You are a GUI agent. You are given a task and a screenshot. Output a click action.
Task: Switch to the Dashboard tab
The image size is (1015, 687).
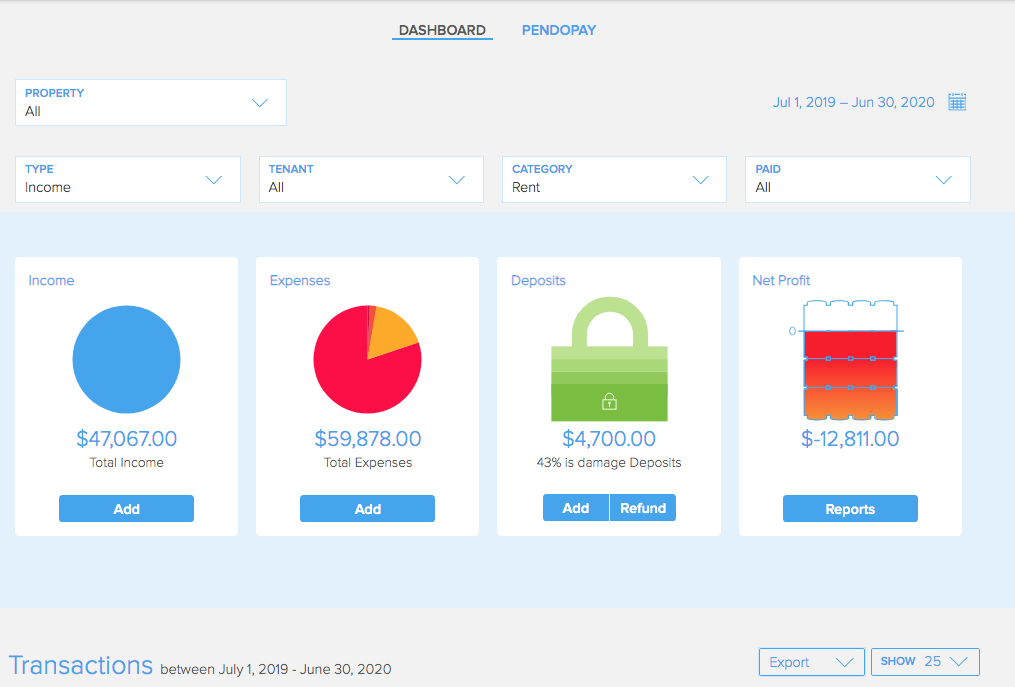pyautogui.click(x=442, y=30)
